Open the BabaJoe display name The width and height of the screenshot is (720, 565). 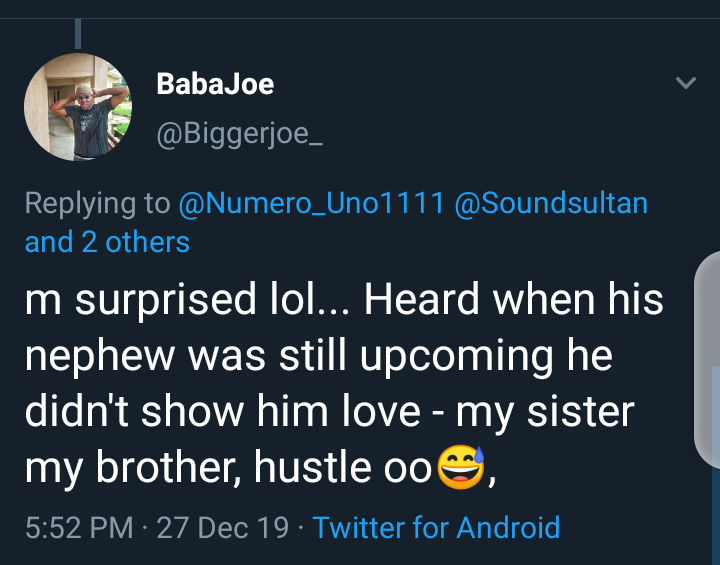215,84
